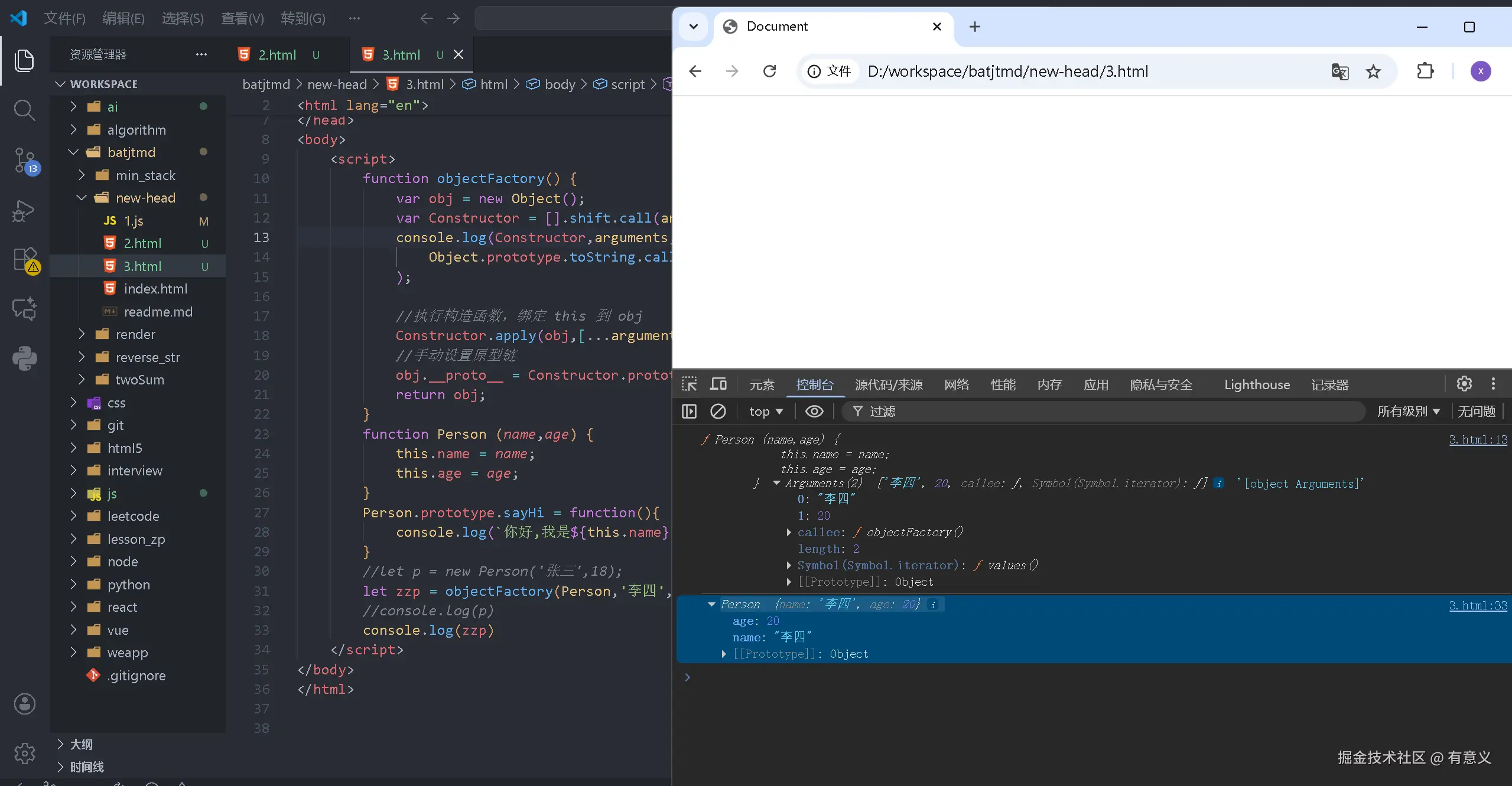Collapse the logged Person object
Image resolution: width=1512 pixels, height=786 pixels.
(711, 604)
